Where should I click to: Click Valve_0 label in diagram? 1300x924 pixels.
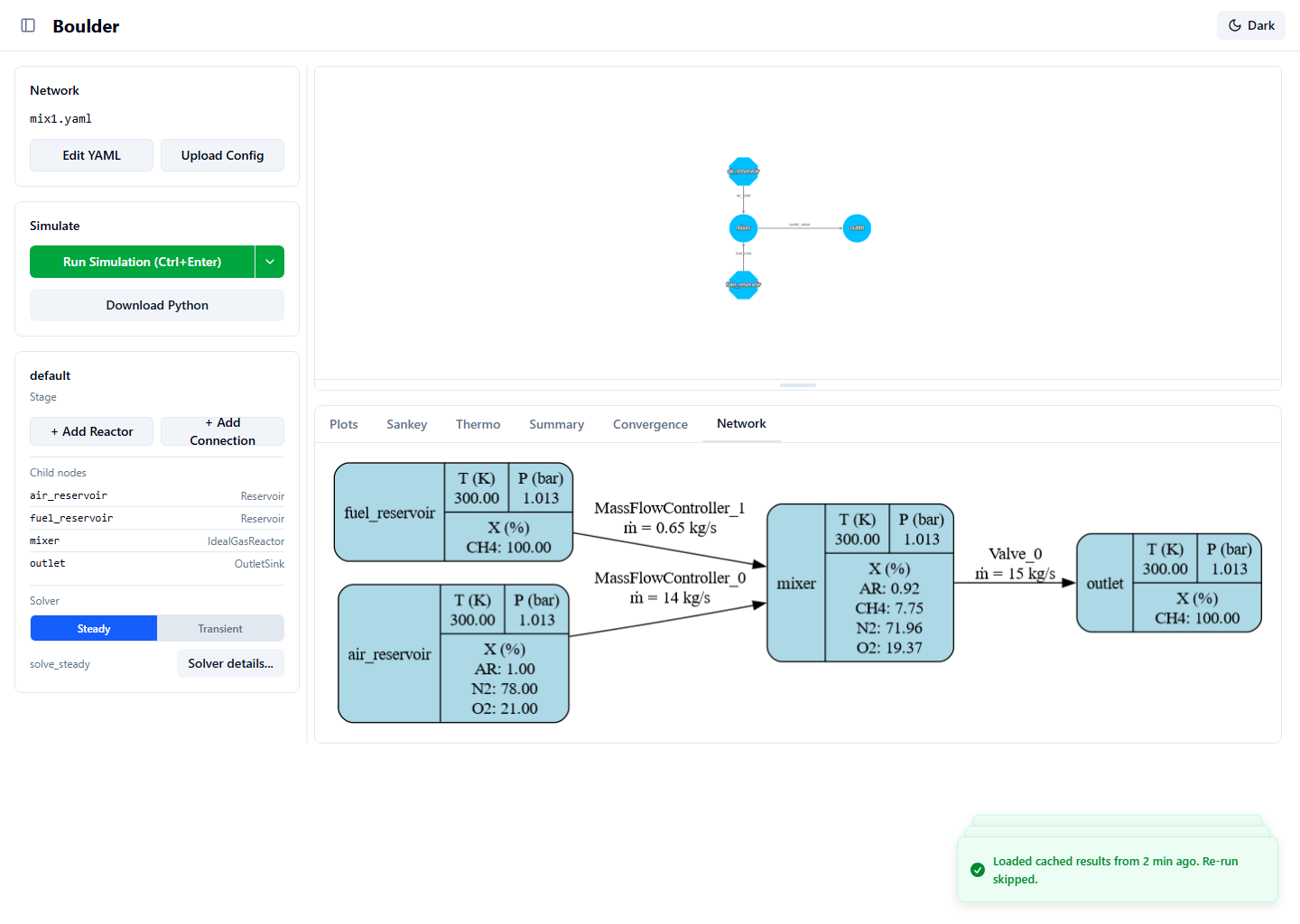[1016, 554]
